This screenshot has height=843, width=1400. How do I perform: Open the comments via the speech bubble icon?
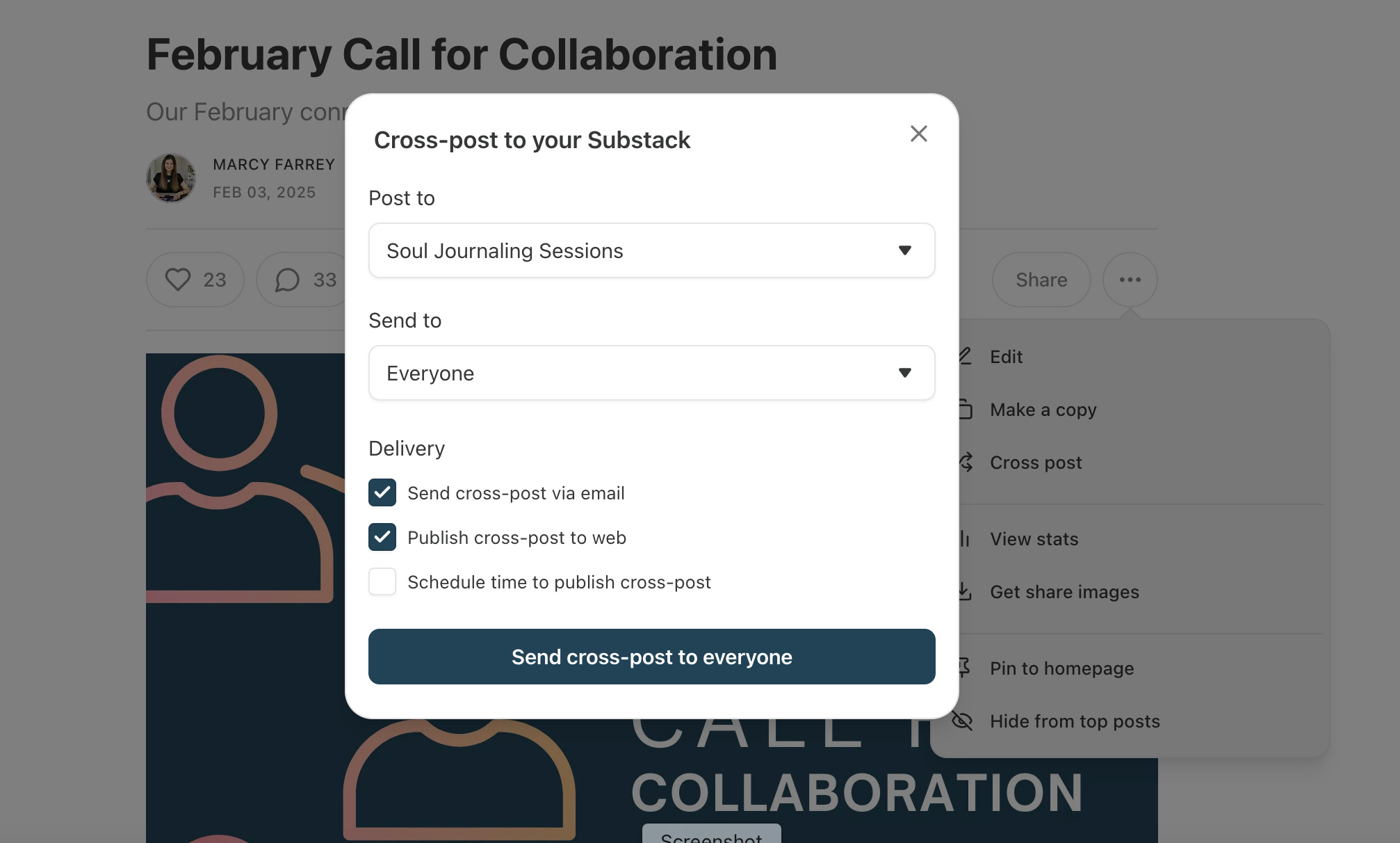pyautogui.click(x=286, y=280)
